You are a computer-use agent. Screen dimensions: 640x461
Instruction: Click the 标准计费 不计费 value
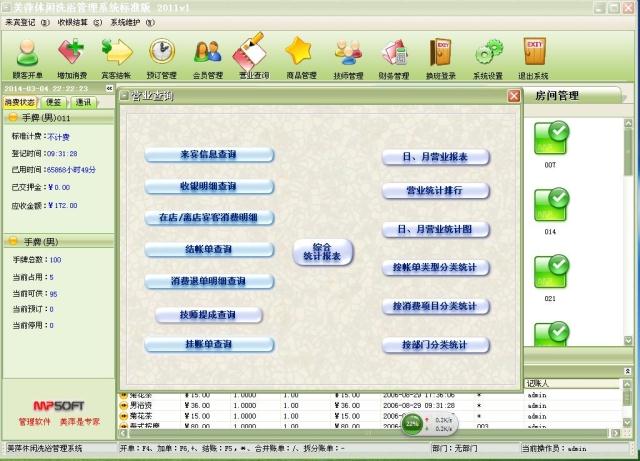[x=58, y=137]
